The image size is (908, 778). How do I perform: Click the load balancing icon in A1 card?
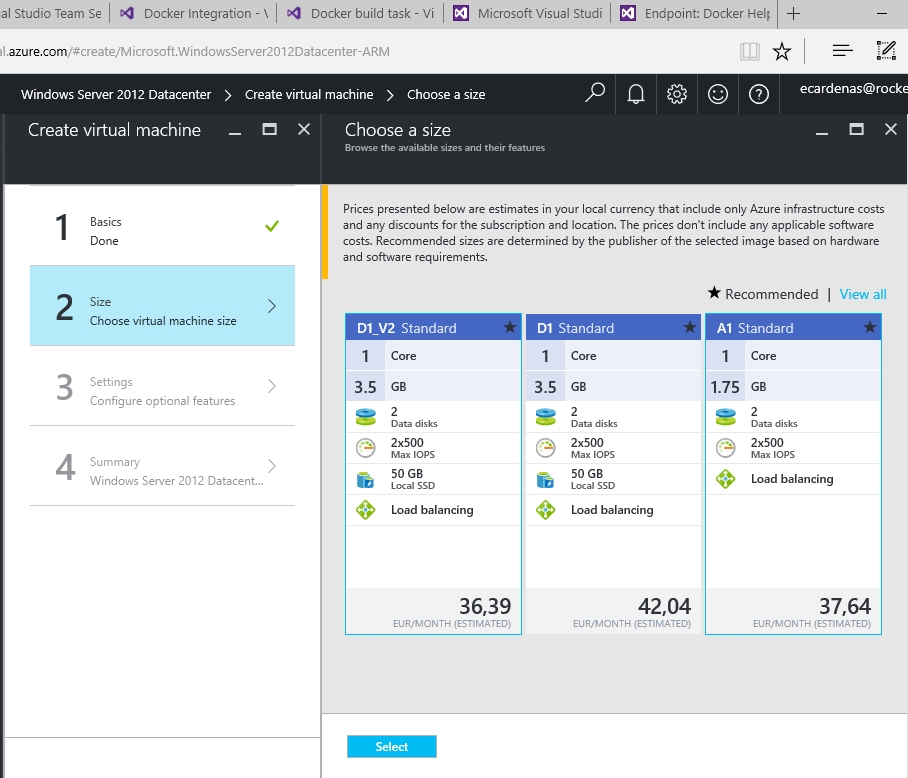coord(726,479)
